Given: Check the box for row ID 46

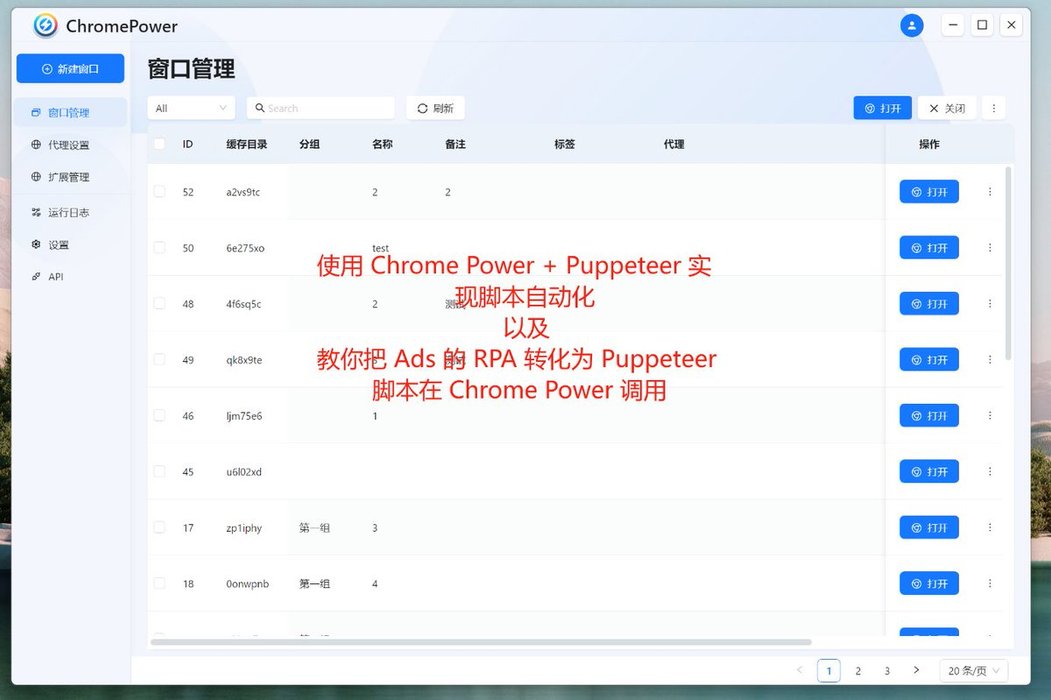Looking at the screenshot, I should (x=160, y=416).
